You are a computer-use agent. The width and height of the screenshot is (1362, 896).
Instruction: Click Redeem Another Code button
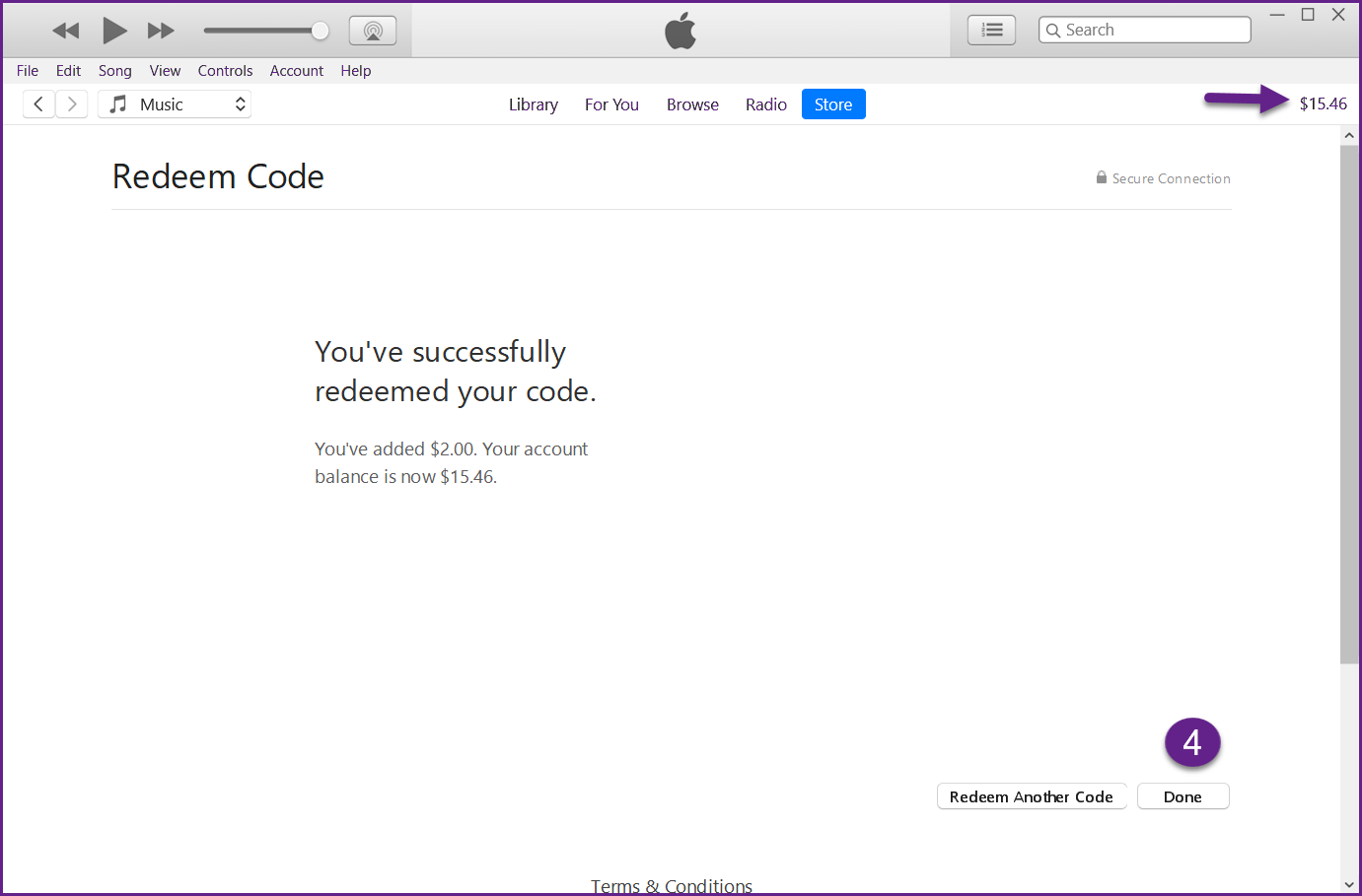pos(1031,796)
